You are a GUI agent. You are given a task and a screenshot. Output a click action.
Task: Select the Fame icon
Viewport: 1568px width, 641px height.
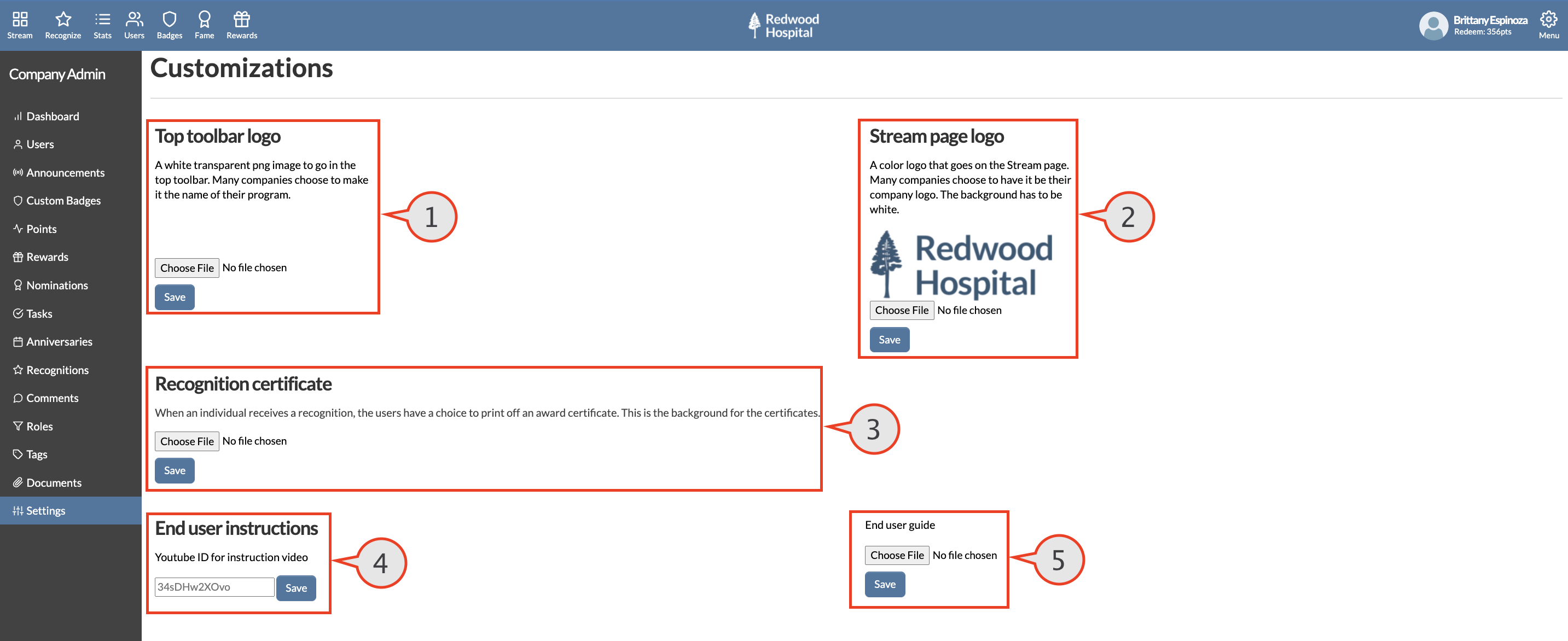204,25
